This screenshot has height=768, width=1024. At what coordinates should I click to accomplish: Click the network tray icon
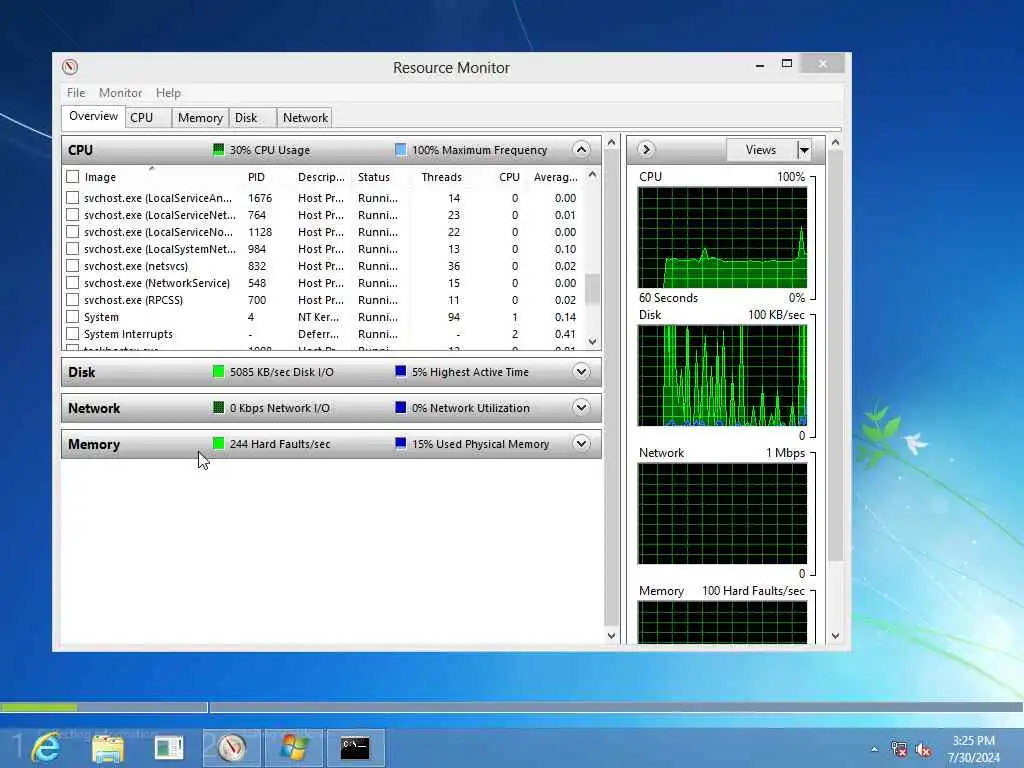click(x=899, y=749)
